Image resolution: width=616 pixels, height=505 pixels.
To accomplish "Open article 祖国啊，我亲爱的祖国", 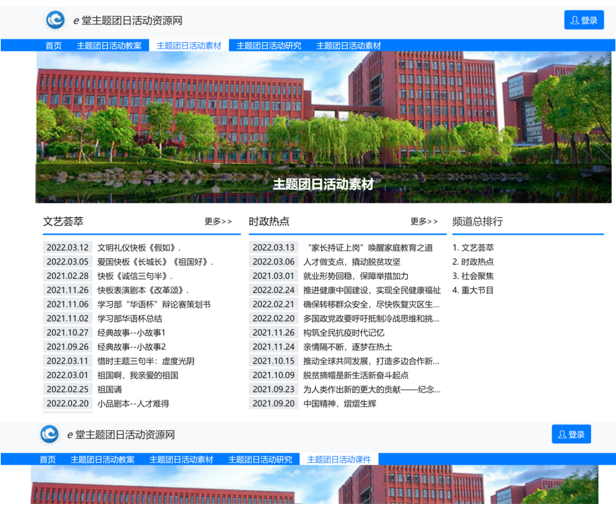I will (x=138, y=375).
